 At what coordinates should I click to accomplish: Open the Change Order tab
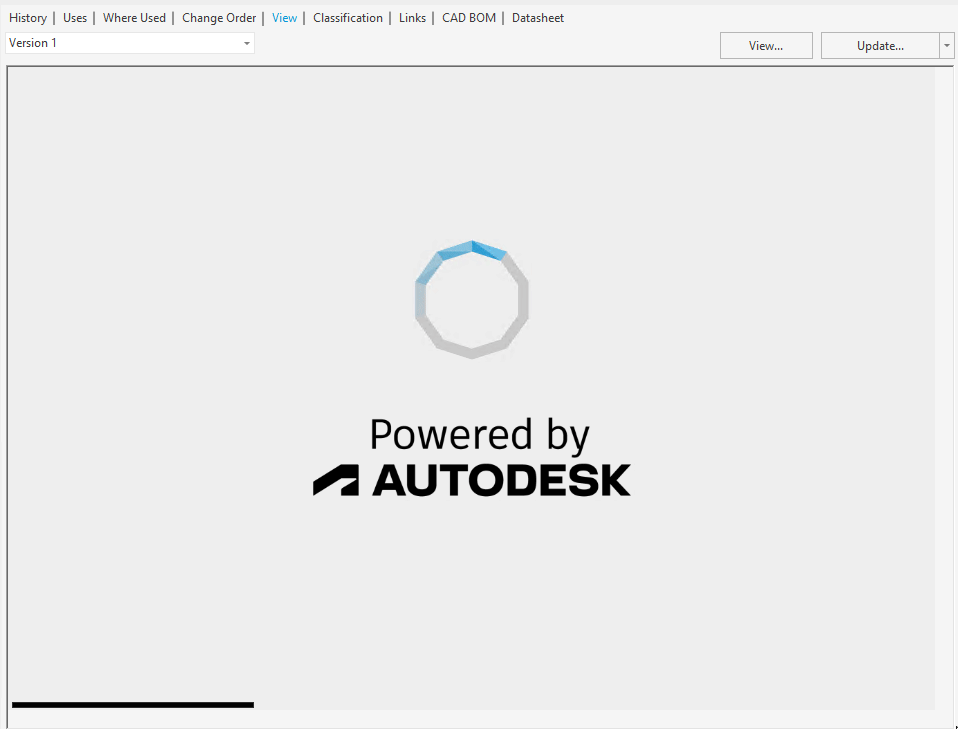[218, 17]
